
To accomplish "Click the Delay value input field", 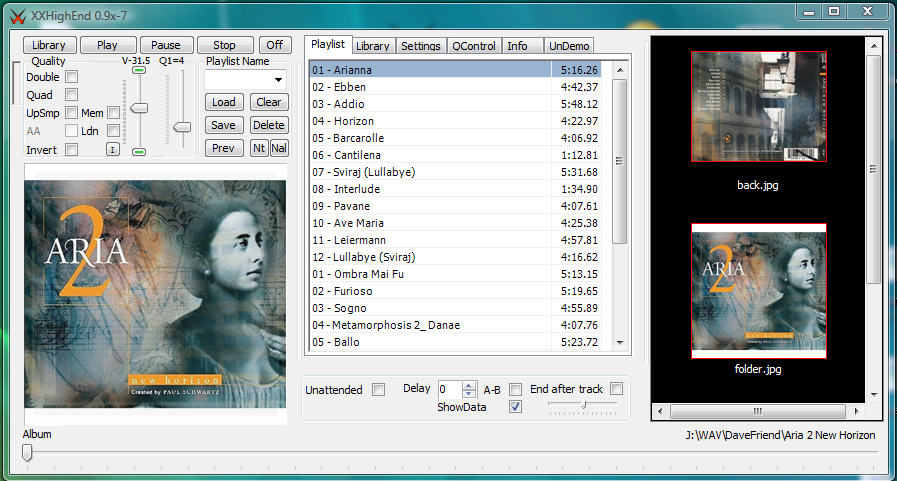I will [449, 390].
